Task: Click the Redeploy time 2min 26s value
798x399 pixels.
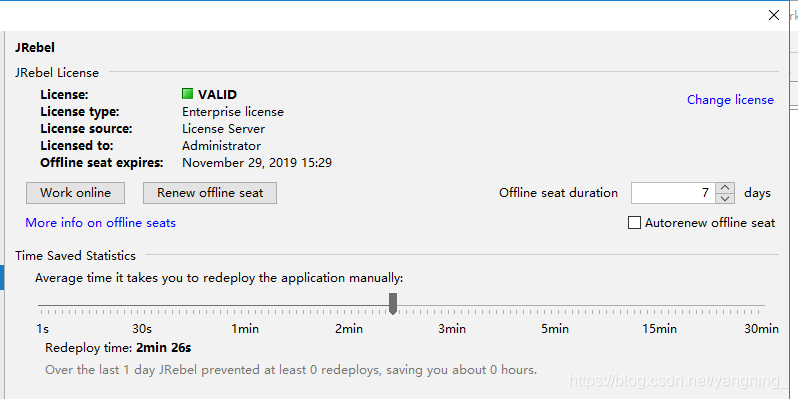Action: tap(163, 348)
